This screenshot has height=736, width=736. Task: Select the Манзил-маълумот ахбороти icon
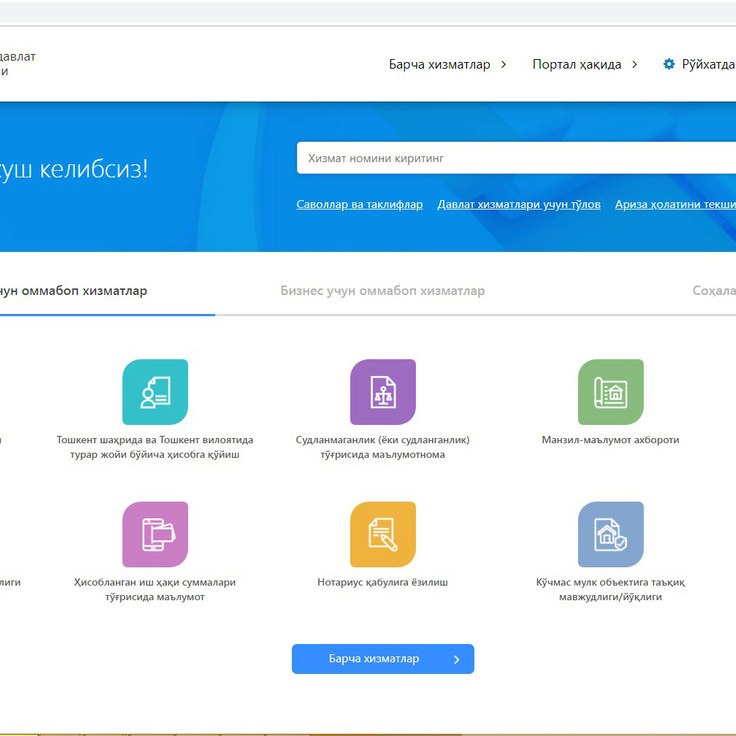tap(610, 392)
